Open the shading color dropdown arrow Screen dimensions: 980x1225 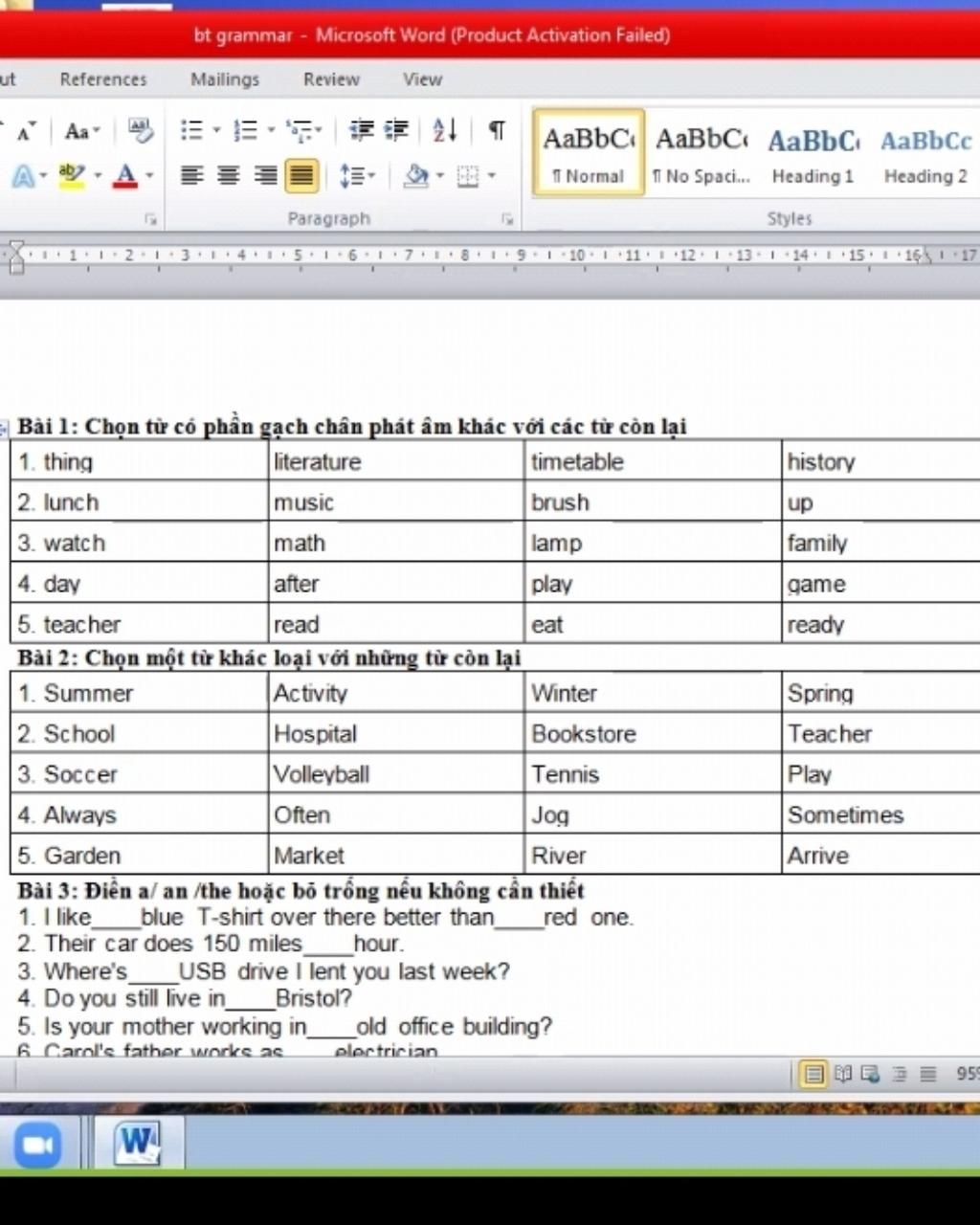pyautogui.click(x=440, y=176)
